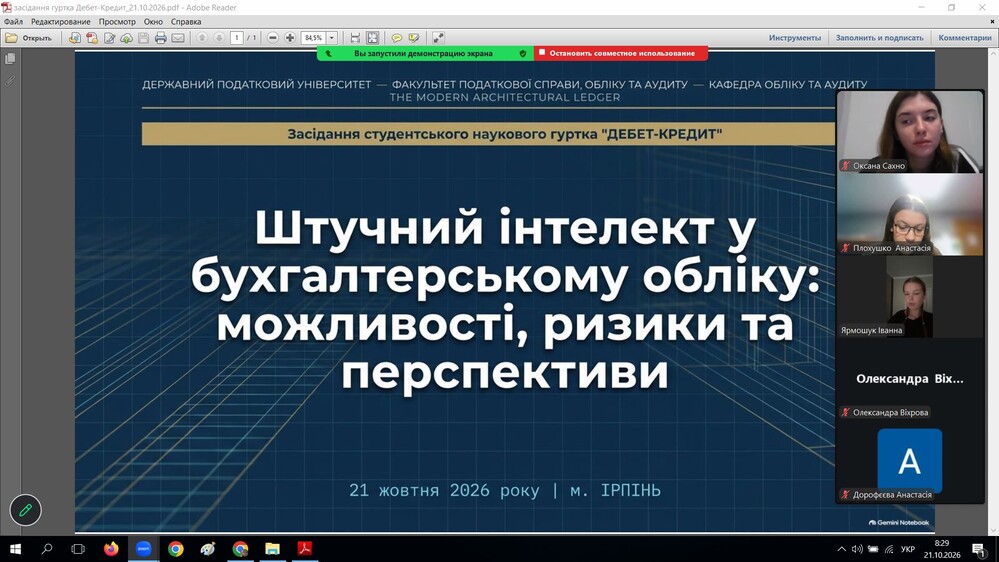Viewport: 999px width, 562px height.
Task: Add a sticky note comment icon
Action: (397, 38)
